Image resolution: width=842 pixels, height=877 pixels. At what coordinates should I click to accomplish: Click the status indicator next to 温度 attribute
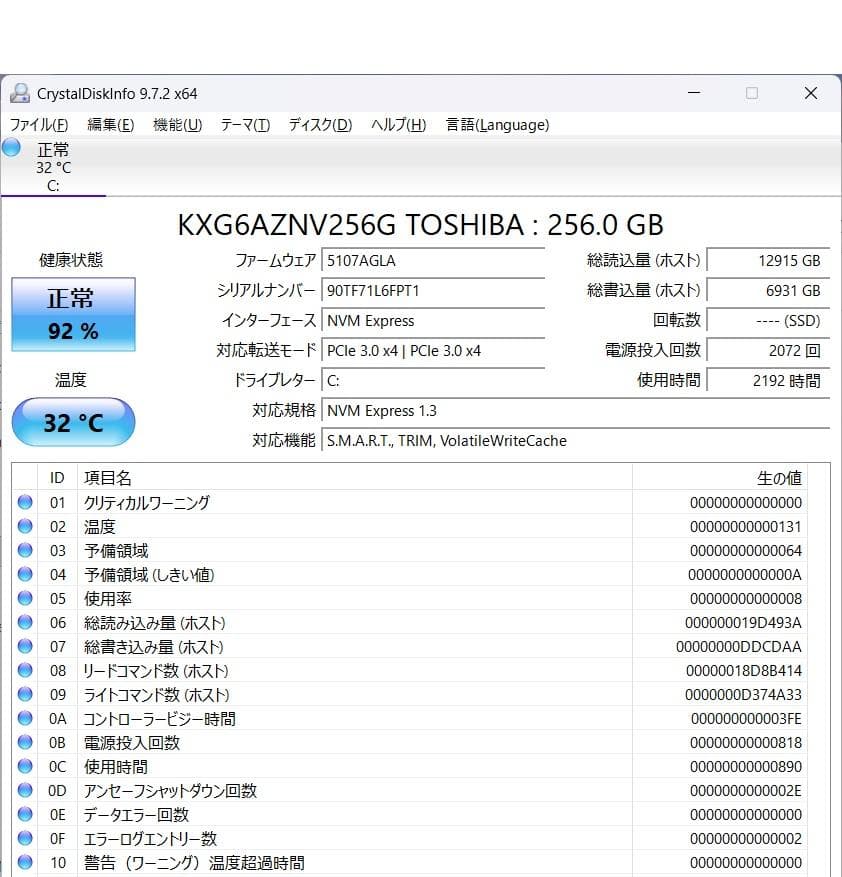tap(24, 526)
